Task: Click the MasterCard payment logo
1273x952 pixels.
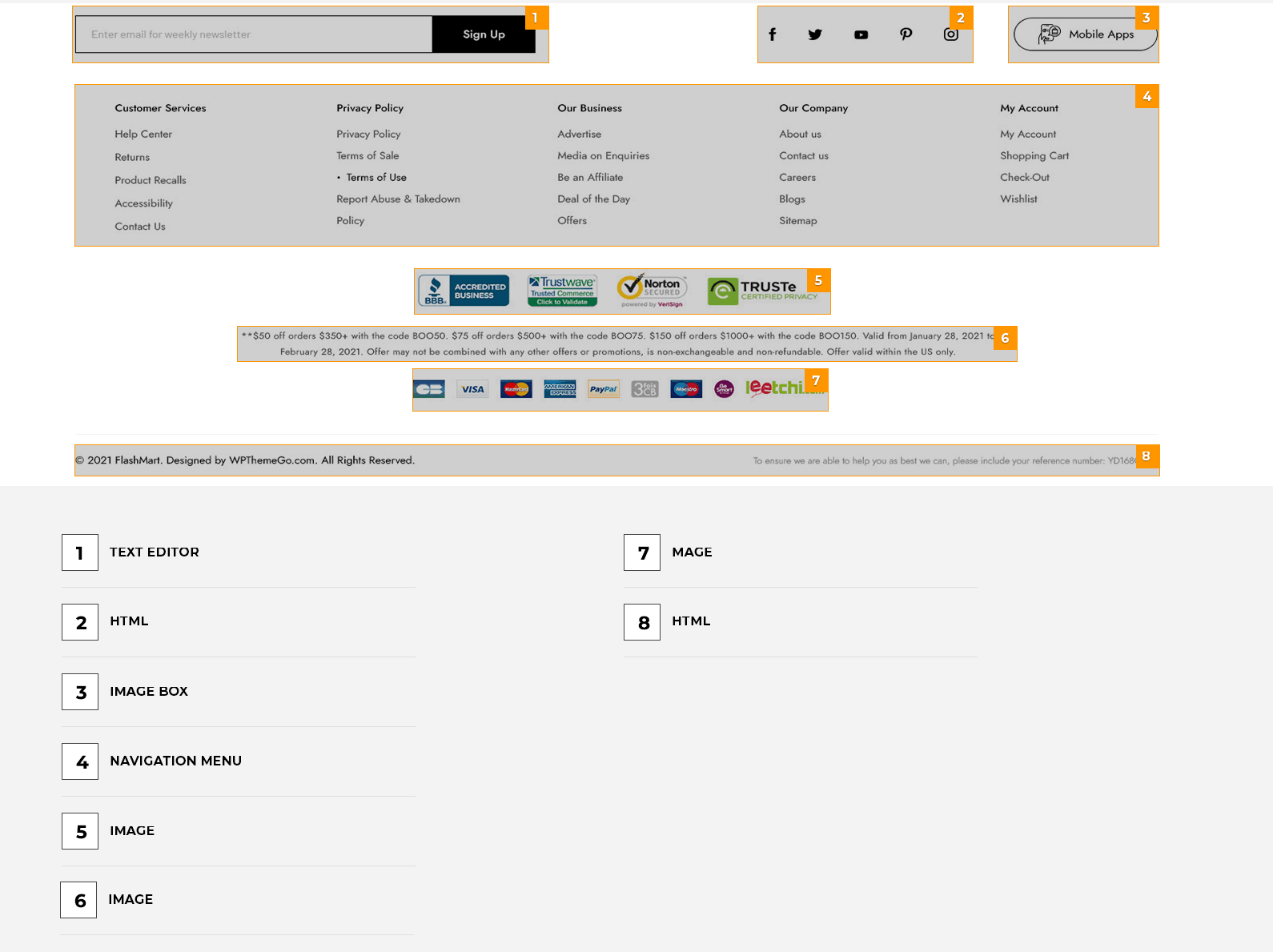Action: click(516, 389)
